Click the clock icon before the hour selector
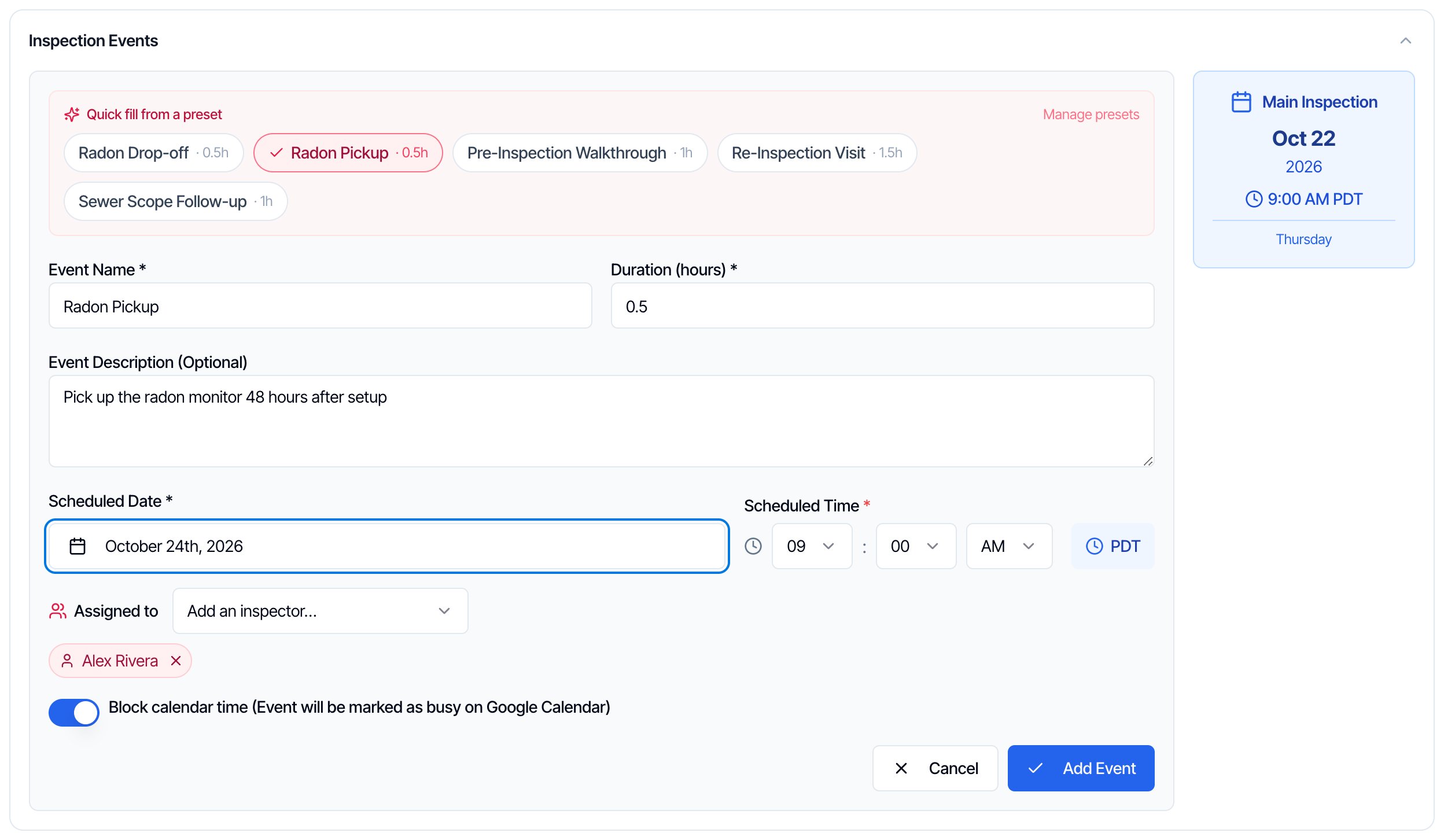The height and width of the screenshot is (840, 1444). click(753, 546)
